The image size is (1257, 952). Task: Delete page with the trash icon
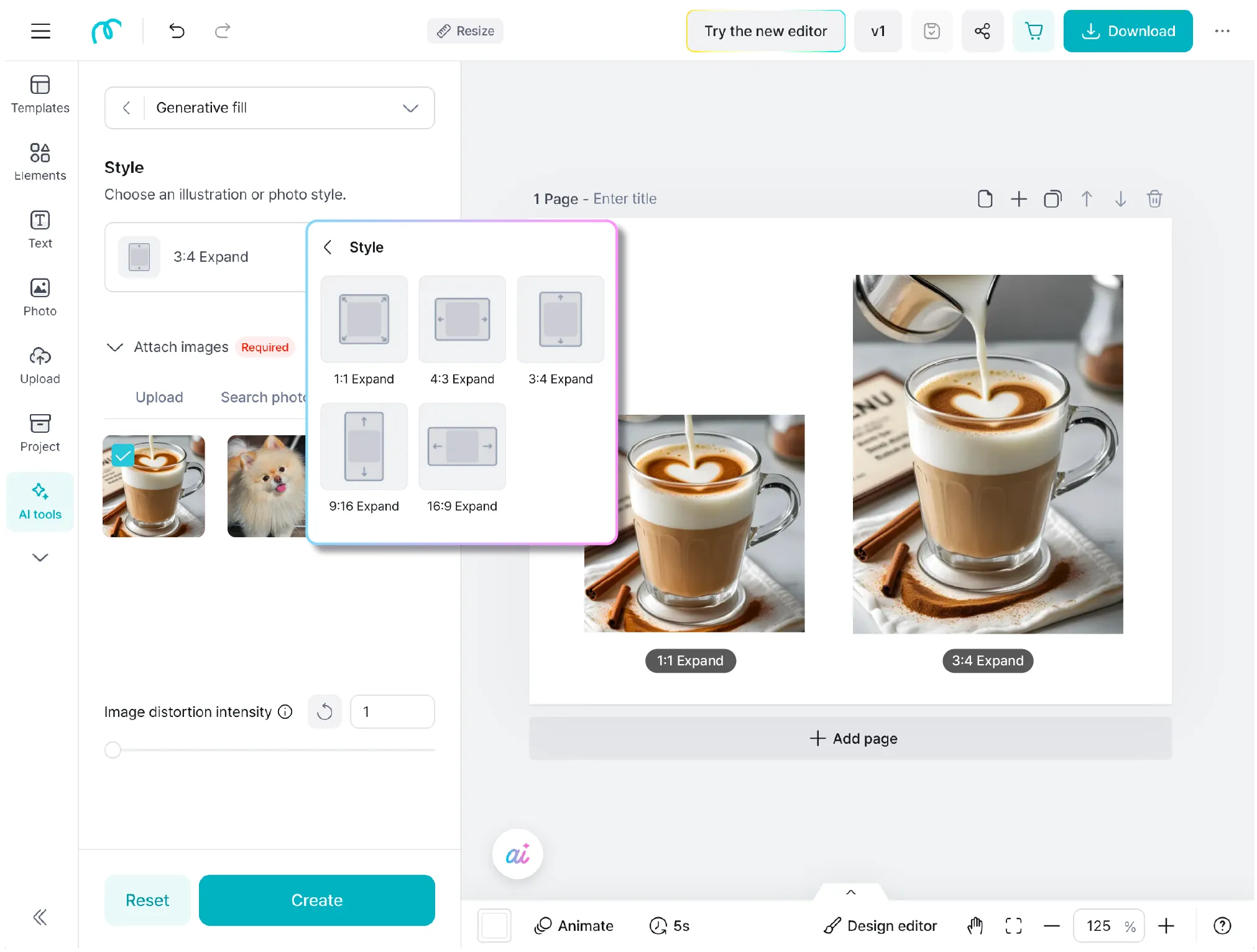[1154, 199]
